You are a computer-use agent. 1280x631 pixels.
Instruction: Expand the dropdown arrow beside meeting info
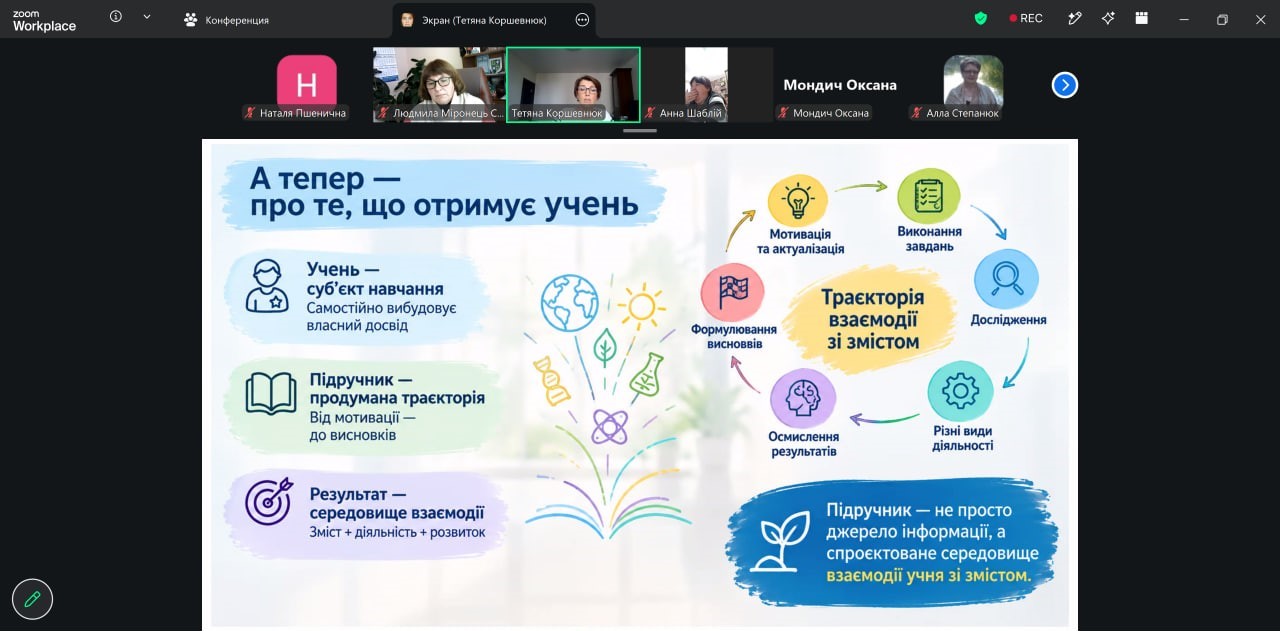pyautogui.click(x=147, y=17)
